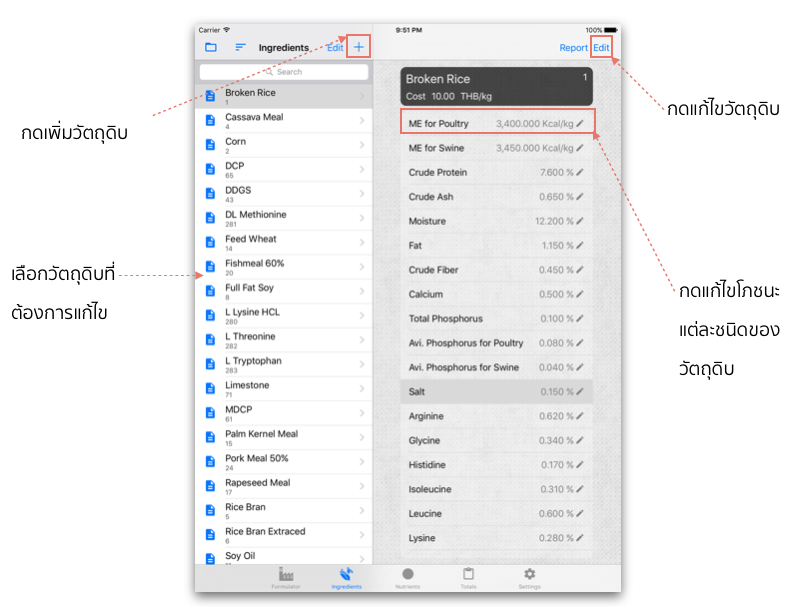Edit Crude Fiber value pencil
The height and width of the screenshot is (612, 794).
(580, 269)
